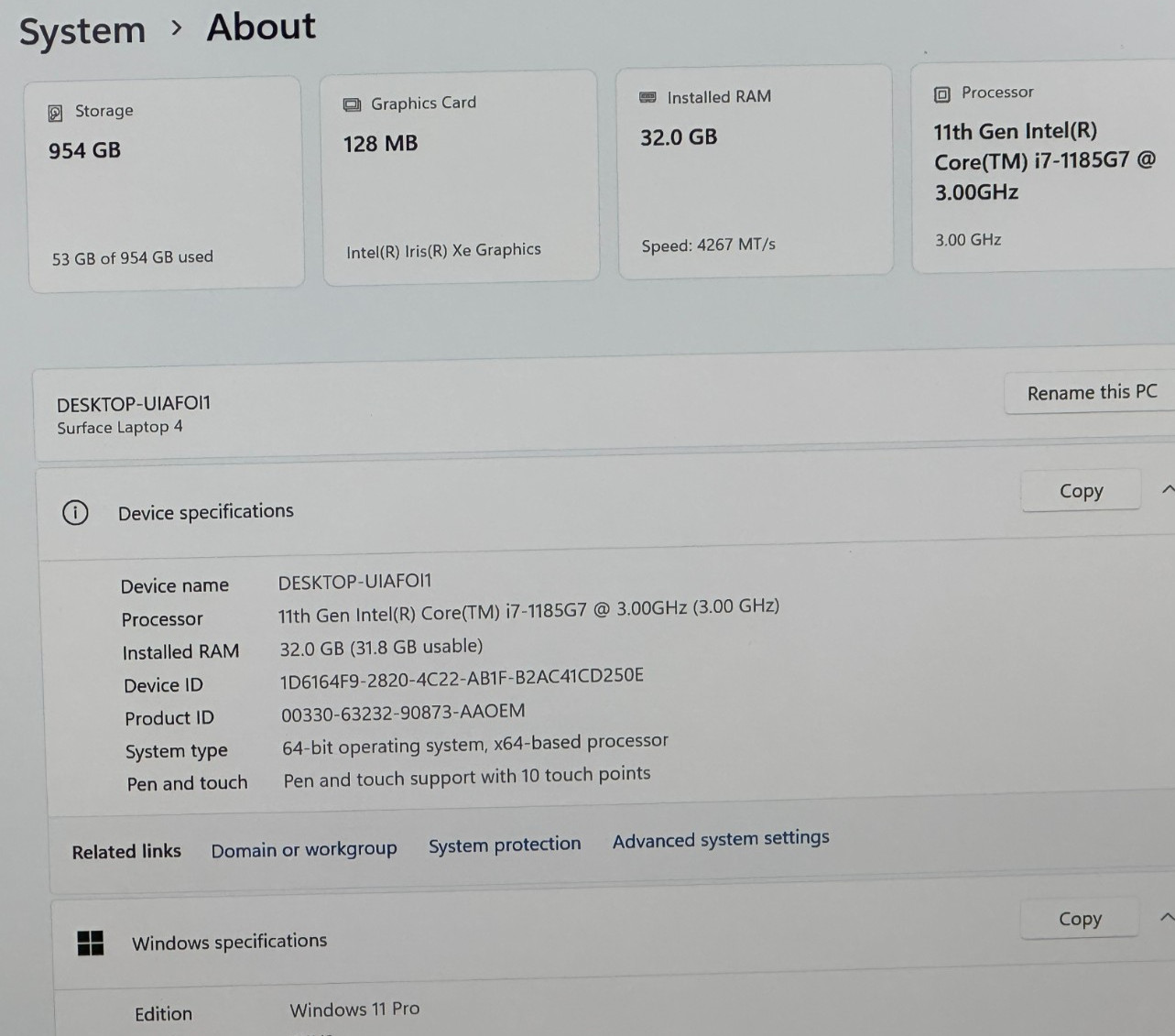Image resolution: width=1175 pixels, height=1036 pixels.
Task: Open the Processor i7-1185G7 card
Action: 1044,167
